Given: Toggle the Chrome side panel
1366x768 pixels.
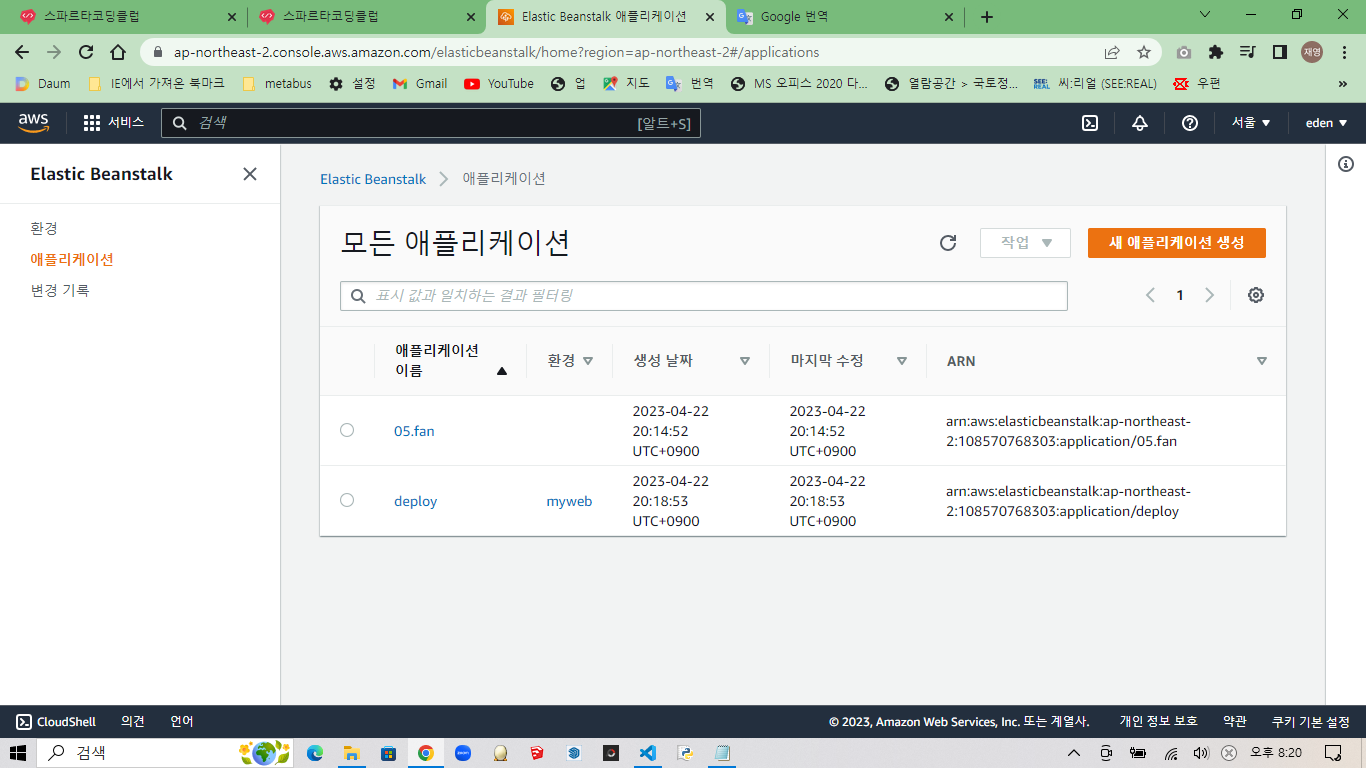Looking at the screenshot, I should [1279, 52].
